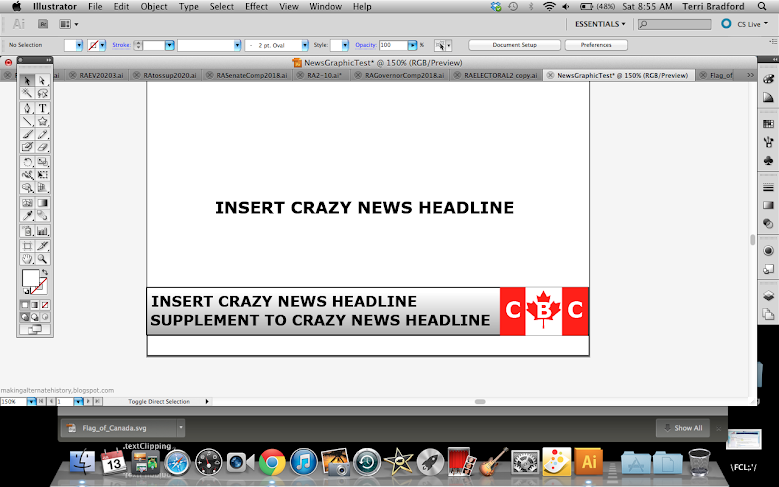Screen dimensions: 779x487
Task: Select the Hand tool
Action: 27,259
